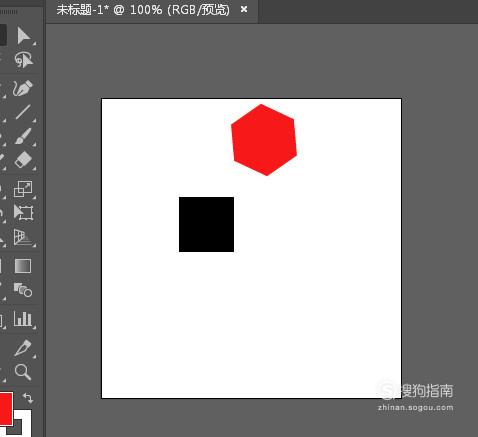Viewport: 478px width, 437px height.
Task: Choose the Lasso tool
Action: click(23, 60)
